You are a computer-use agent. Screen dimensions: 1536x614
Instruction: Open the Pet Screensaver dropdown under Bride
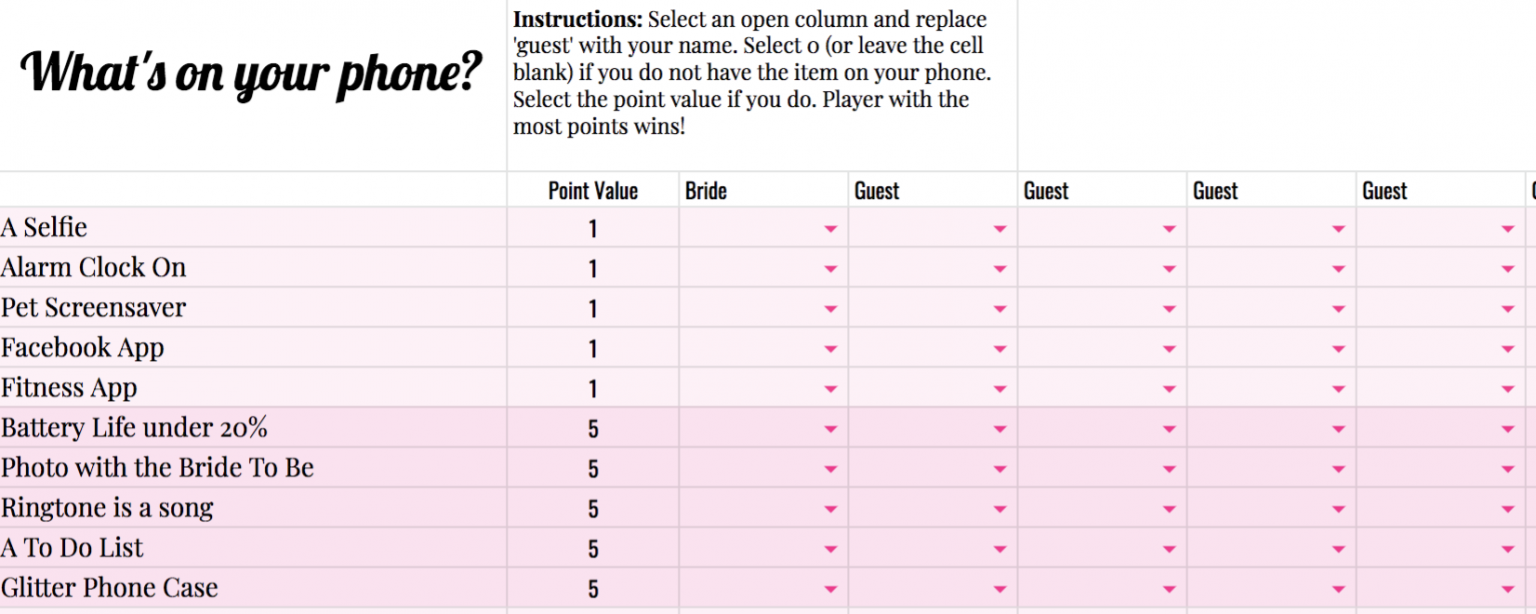tap(830, 307)
